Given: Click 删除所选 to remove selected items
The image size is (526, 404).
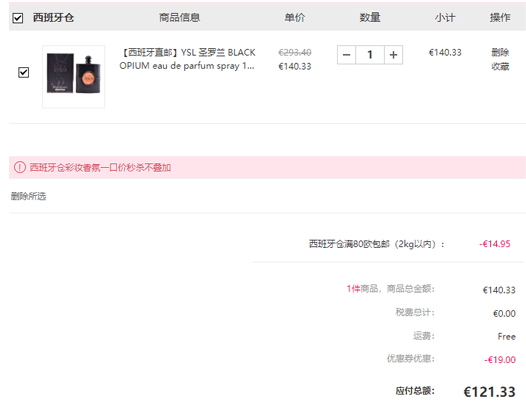Looking at the screenshot, I should 29,196.
